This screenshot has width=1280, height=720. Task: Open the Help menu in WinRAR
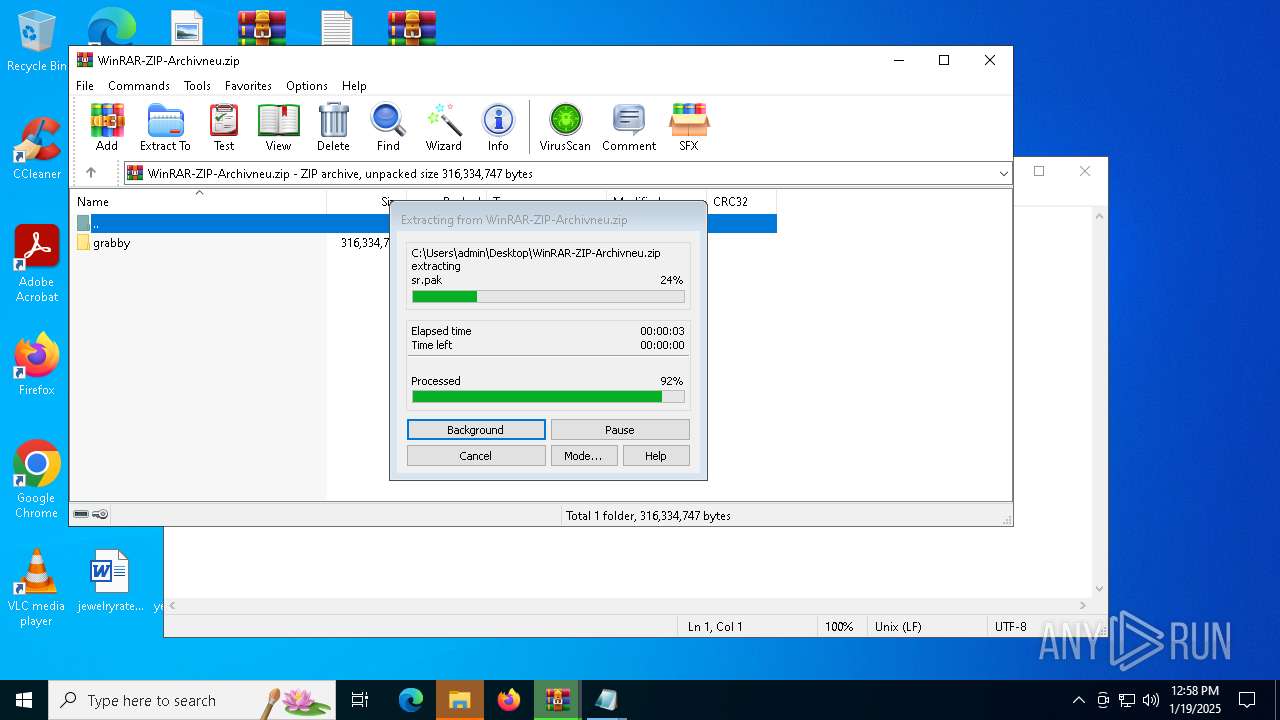pyautogui.click(x=354, y=86)
